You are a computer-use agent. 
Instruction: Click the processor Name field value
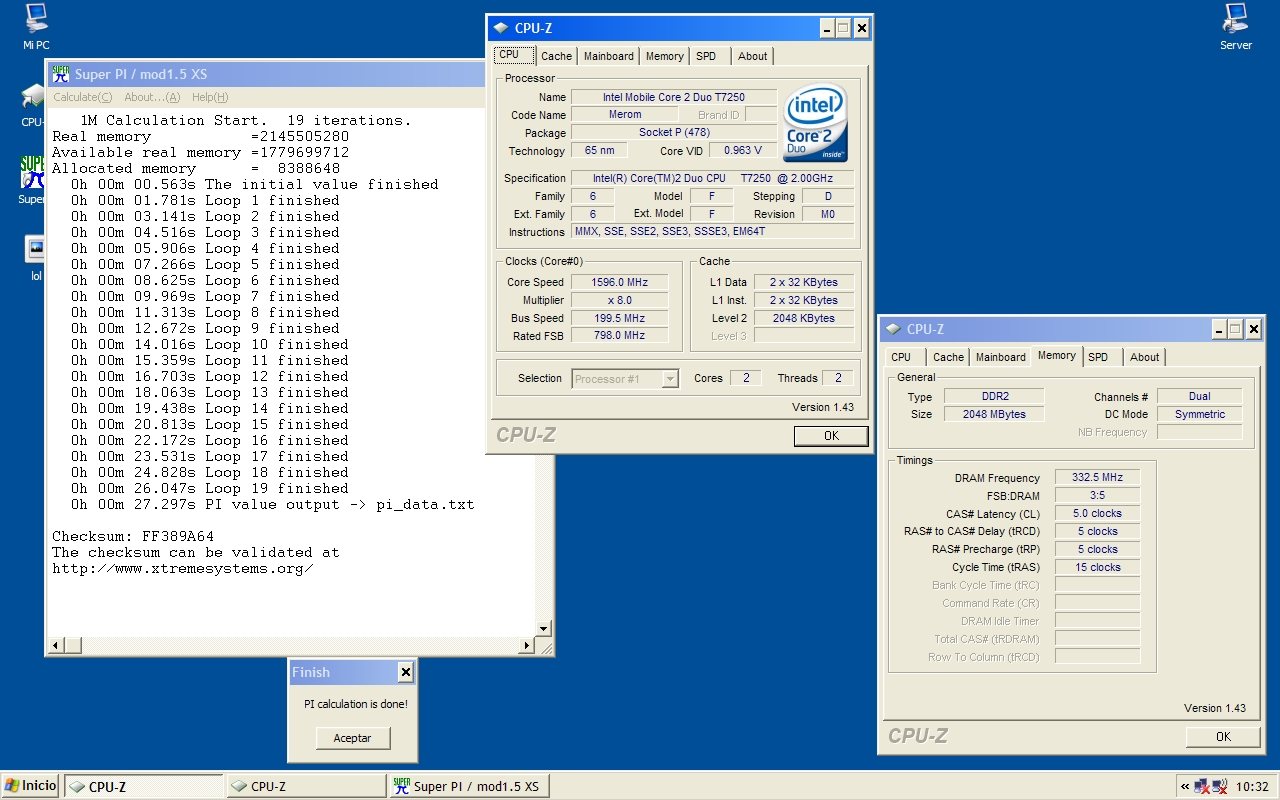coord(674,97)
